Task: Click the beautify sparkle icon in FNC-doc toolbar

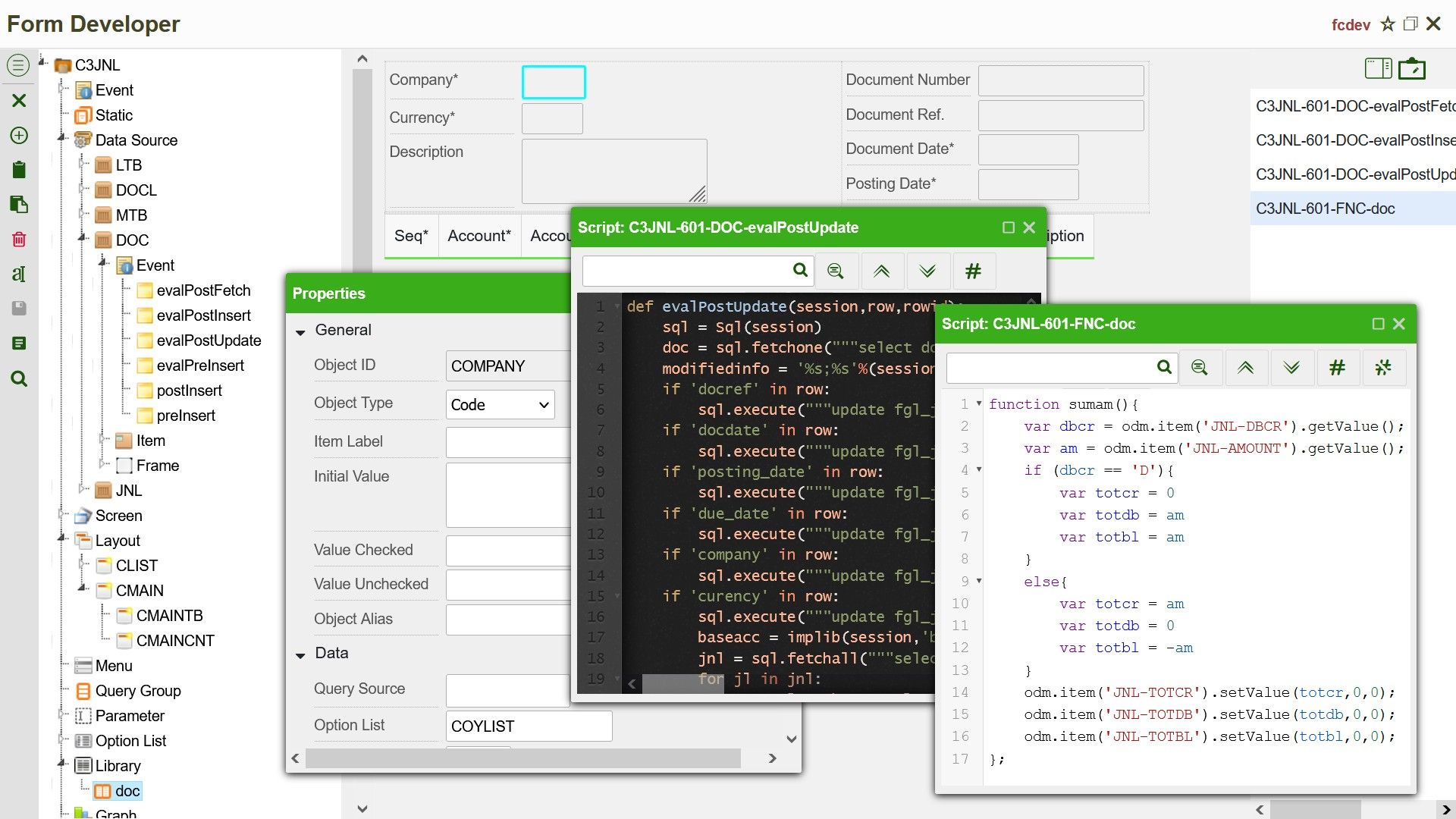Action: pos(1382,368)
